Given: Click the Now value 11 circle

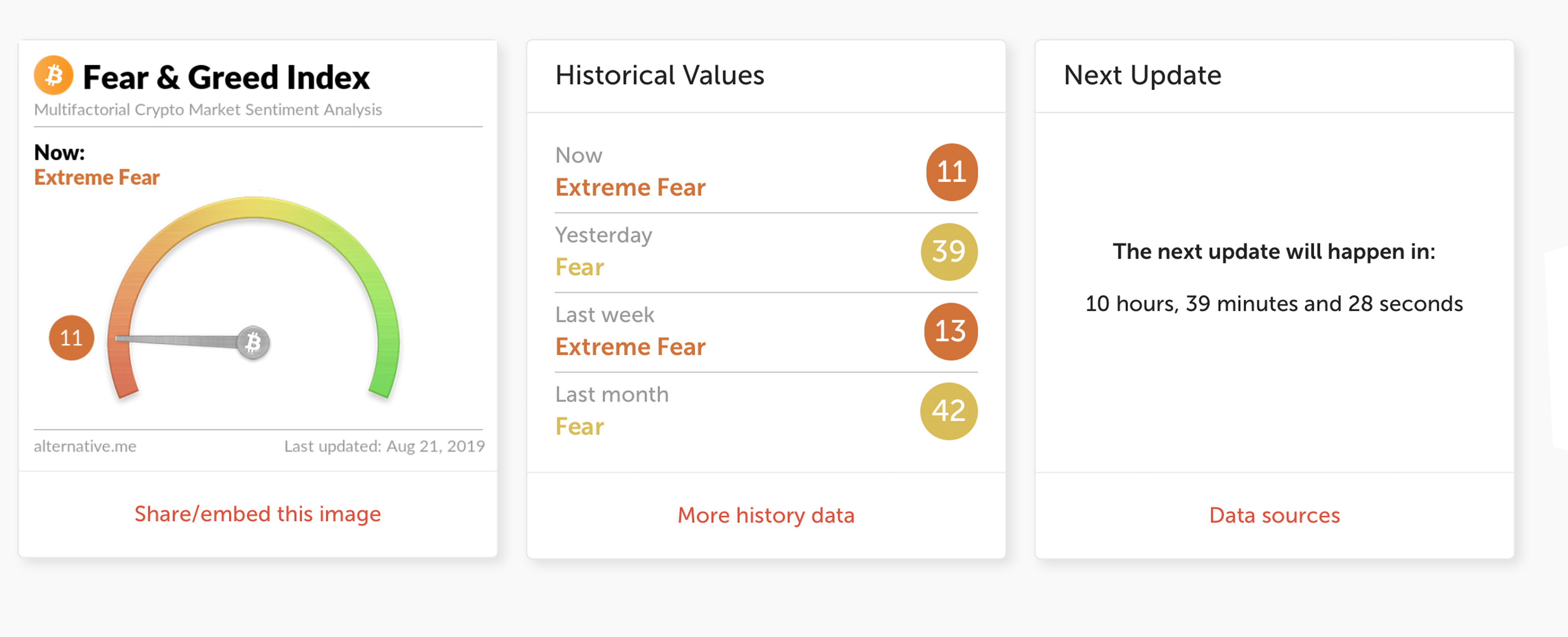Looking at the screenshot, I should coord(952,172).
